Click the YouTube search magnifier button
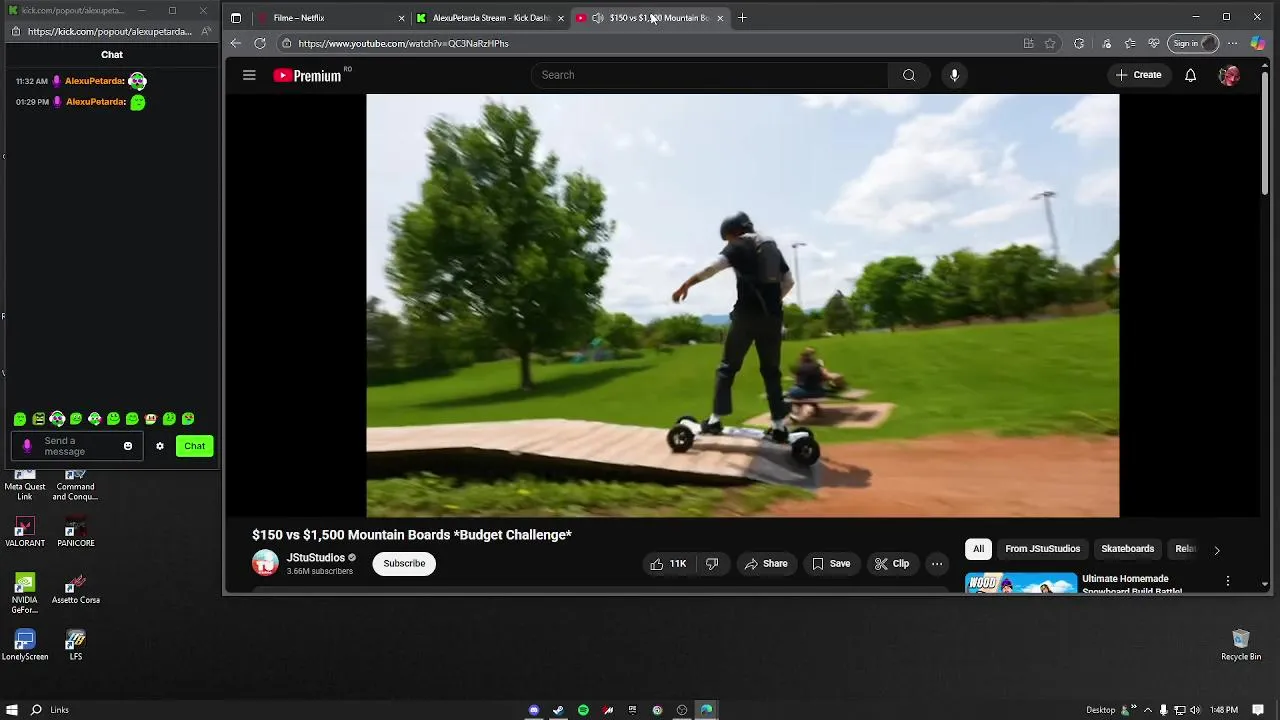This screenshot has height=720, width=1280. pos(909,75)
